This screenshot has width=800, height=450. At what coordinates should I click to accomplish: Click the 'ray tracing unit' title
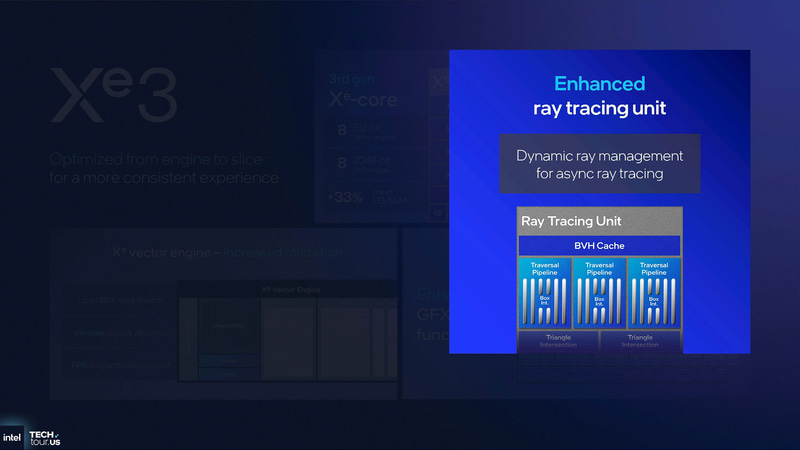(x=599, y=108)
